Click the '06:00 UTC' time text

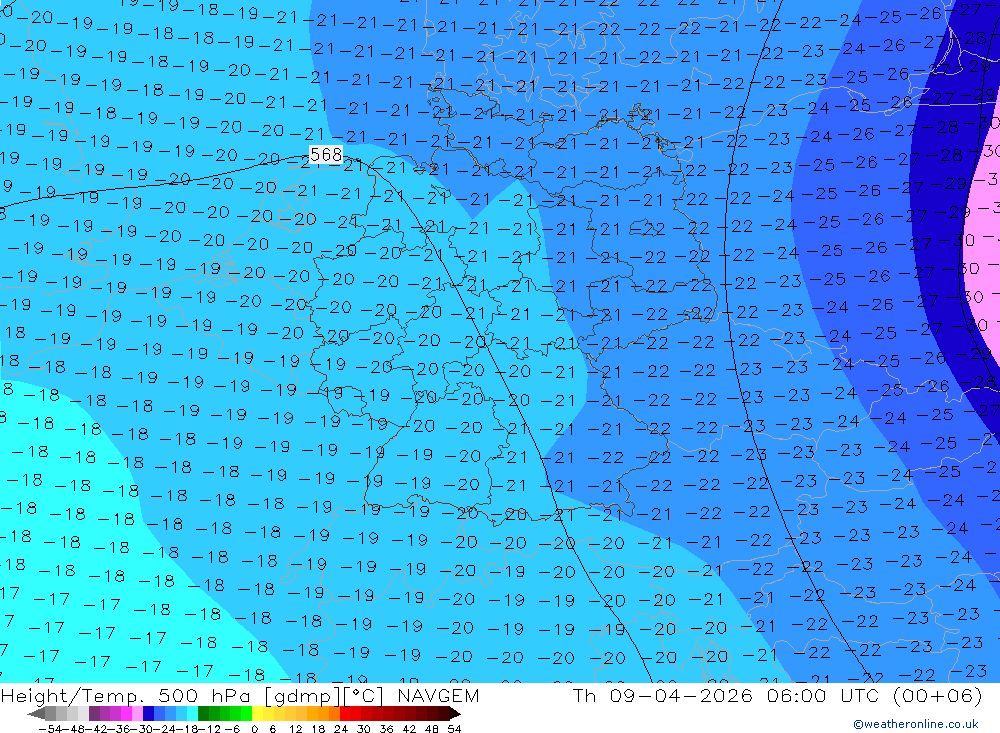click(x=823, y=695)
